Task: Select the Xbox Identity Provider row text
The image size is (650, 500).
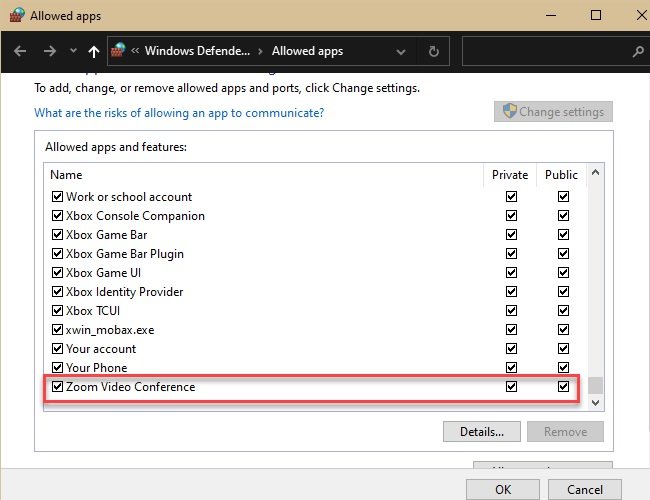Action: [124, 292]
